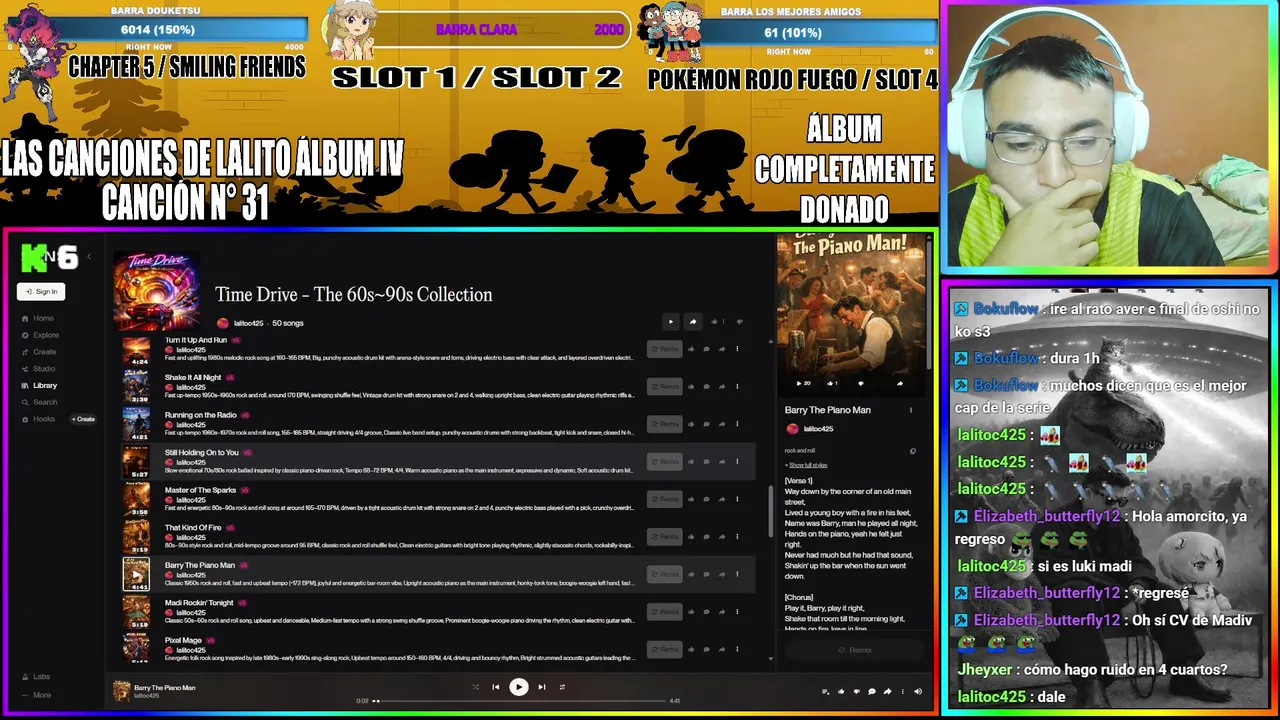Open three-dot menu for Running on the Radio

737,424
